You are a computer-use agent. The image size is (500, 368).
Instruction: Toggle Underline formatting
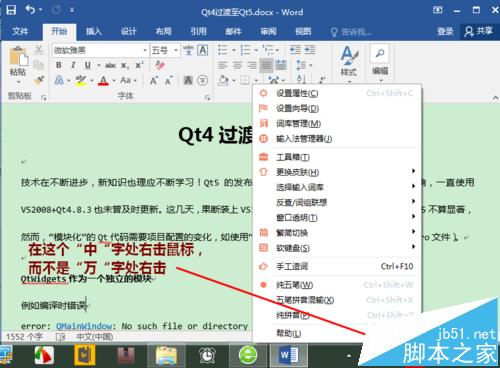tap(88, 65)
